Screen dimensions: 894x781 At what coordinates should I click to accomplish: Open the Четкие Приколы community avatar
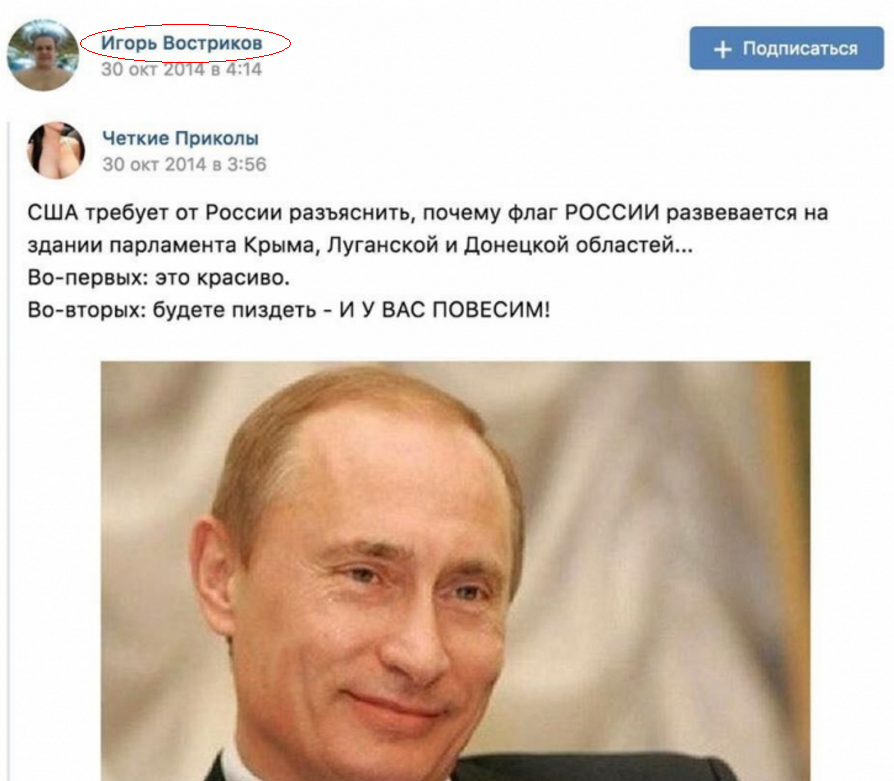[x=56, y=150]
